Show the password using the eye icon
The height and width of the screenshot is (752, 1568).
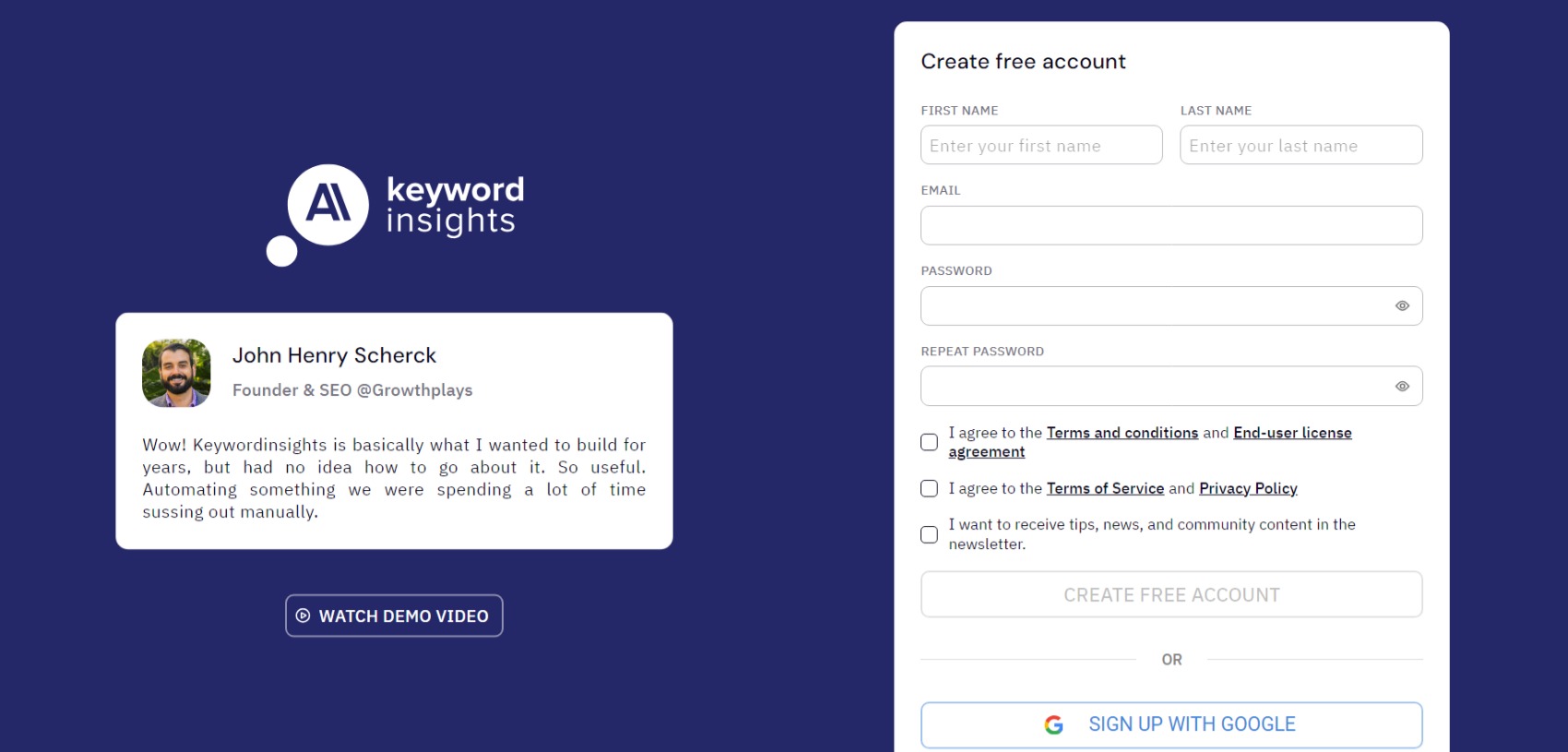tap(1402, 304)
